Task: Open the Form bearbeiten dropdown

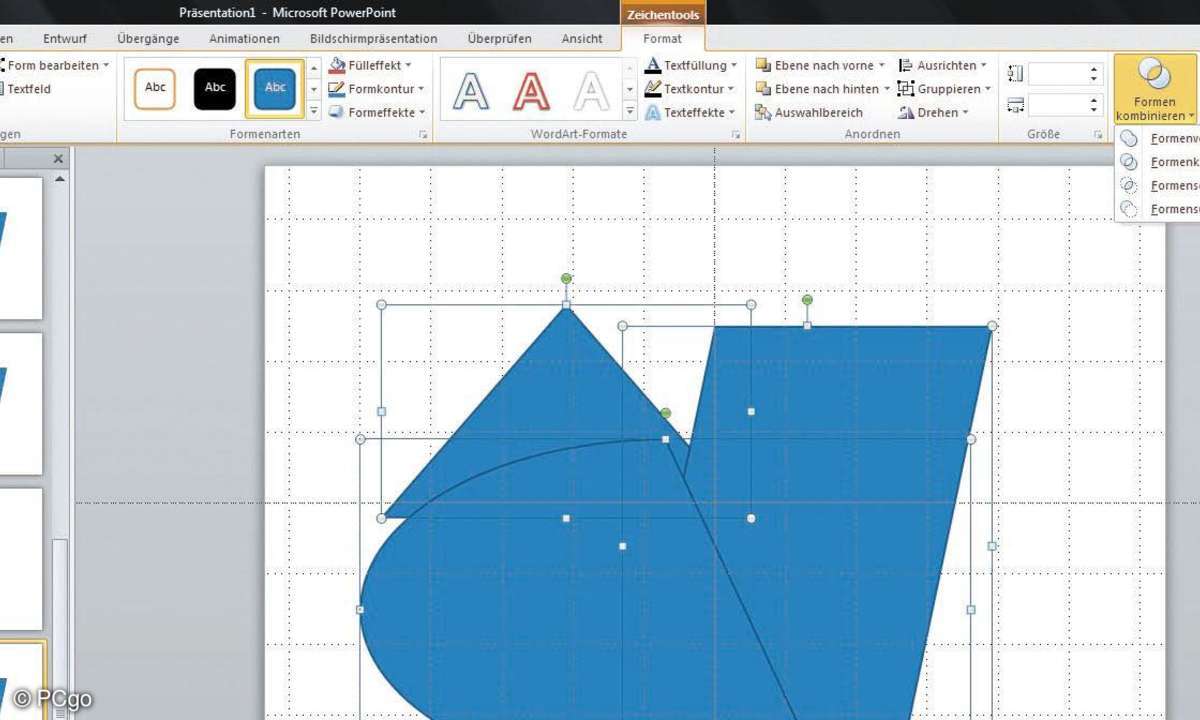Action: pyautogui.click(x=54, y=65)
